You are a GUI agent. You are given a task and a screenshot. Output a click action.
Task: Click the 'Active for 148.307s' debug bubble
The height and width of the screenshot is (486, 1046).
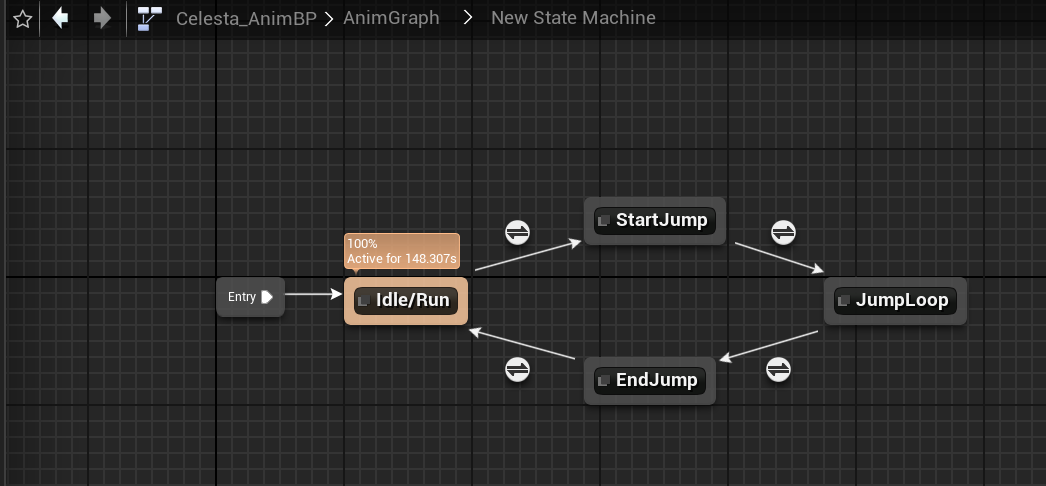tap(402, 251)
